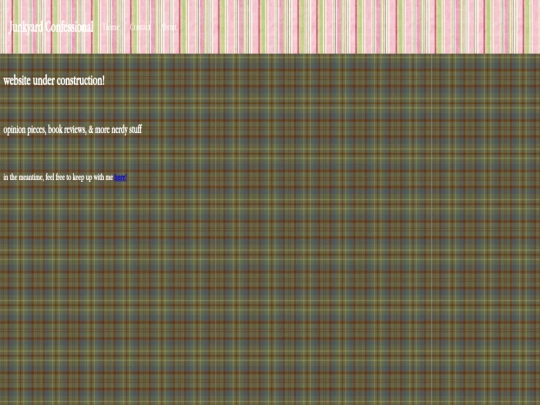The width and height of the screenshot is (540, 405).
Task: Open the Home navigation link
Action: click(111, 27)
